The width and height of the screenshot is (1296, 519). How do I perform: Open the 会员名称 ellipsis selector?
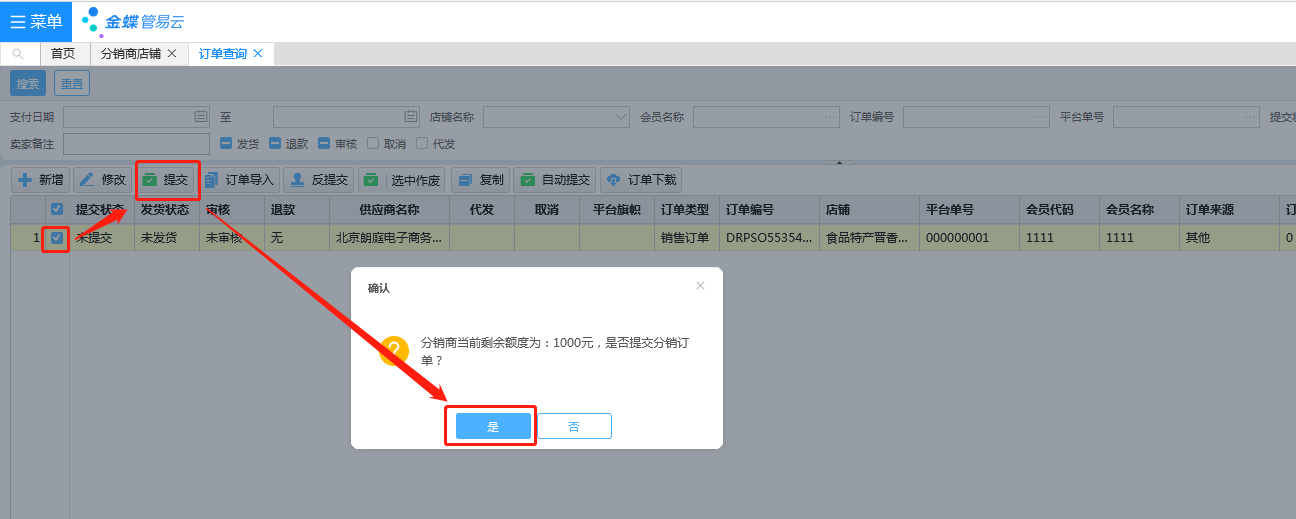(x=830, y=117)
